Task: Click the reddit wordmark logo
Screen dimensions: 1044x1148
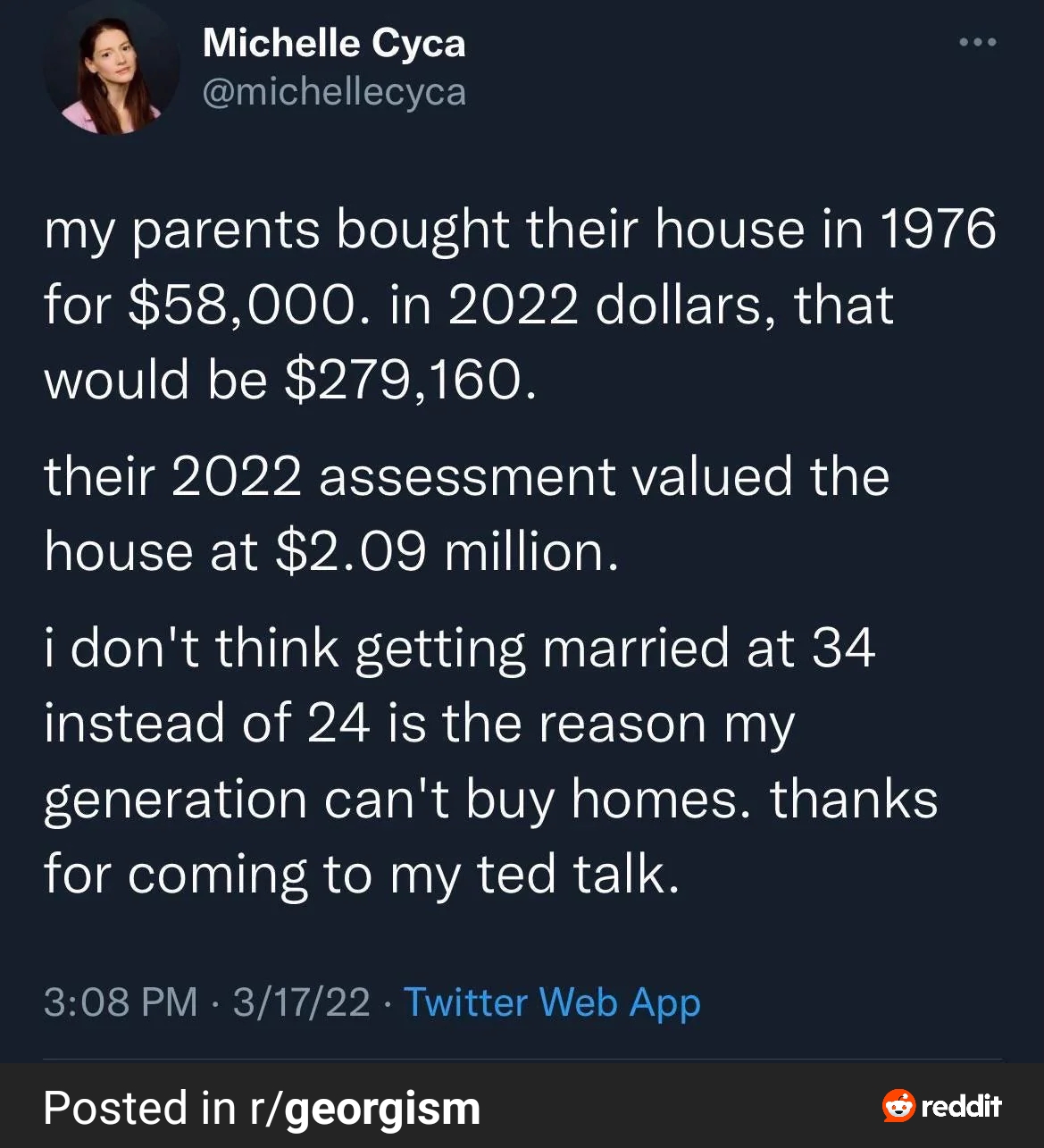Action: [x=961, y=1107]
